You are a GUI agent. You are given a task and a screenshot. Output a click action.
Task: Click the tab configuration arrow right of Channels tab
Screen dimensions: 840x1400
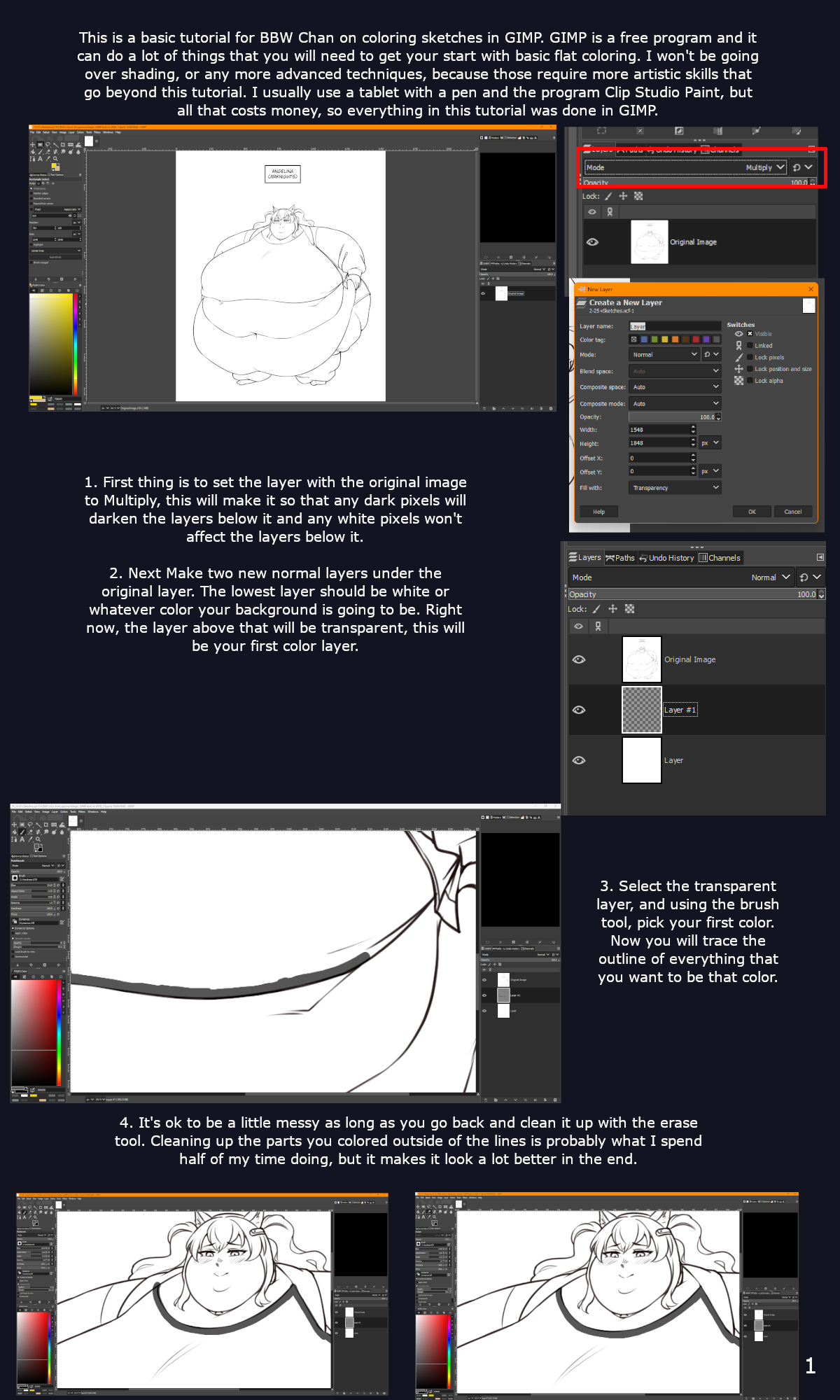tap(820, 557)
